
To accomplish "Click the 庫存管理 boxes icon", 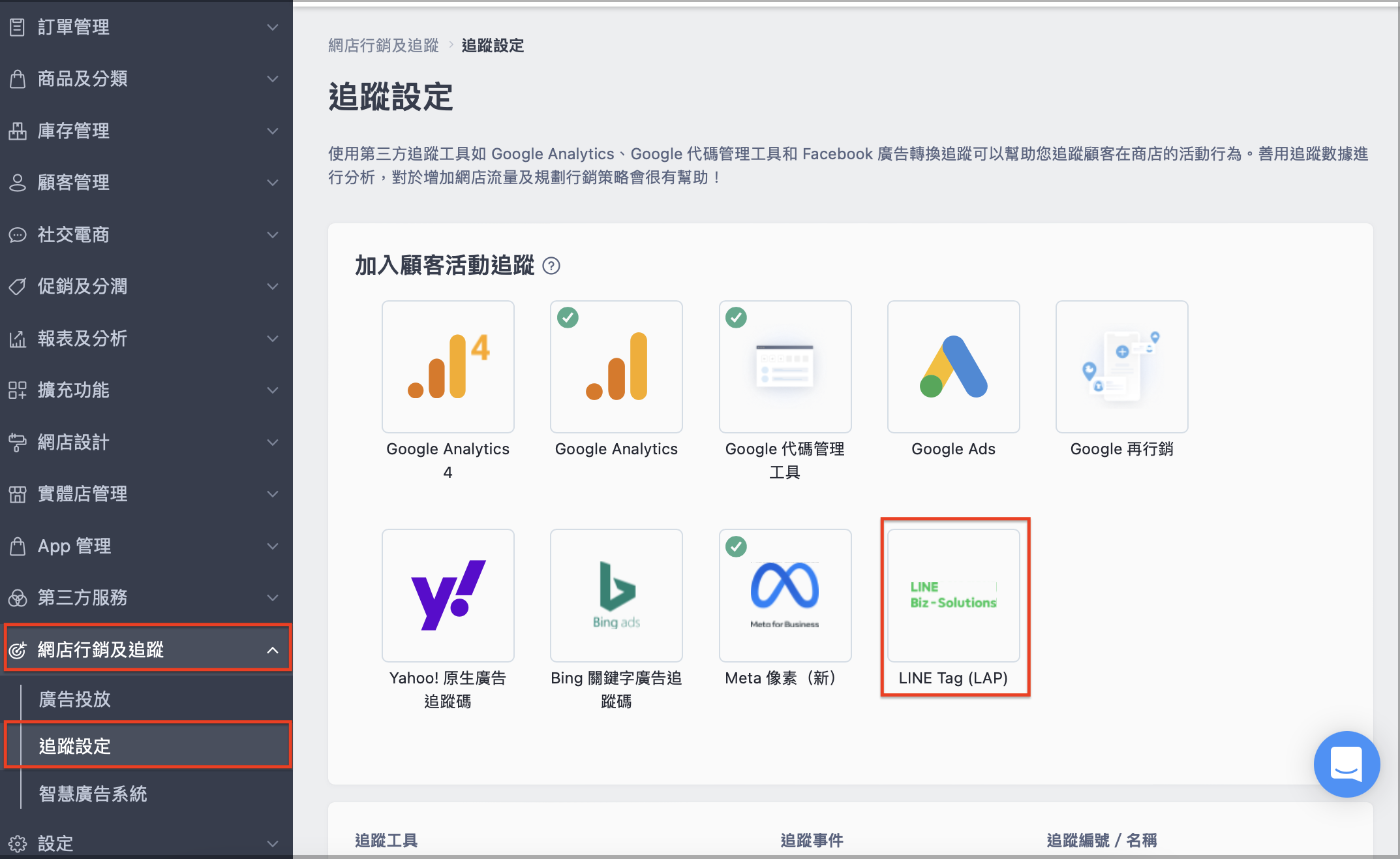I will click(x=18, y=131).
